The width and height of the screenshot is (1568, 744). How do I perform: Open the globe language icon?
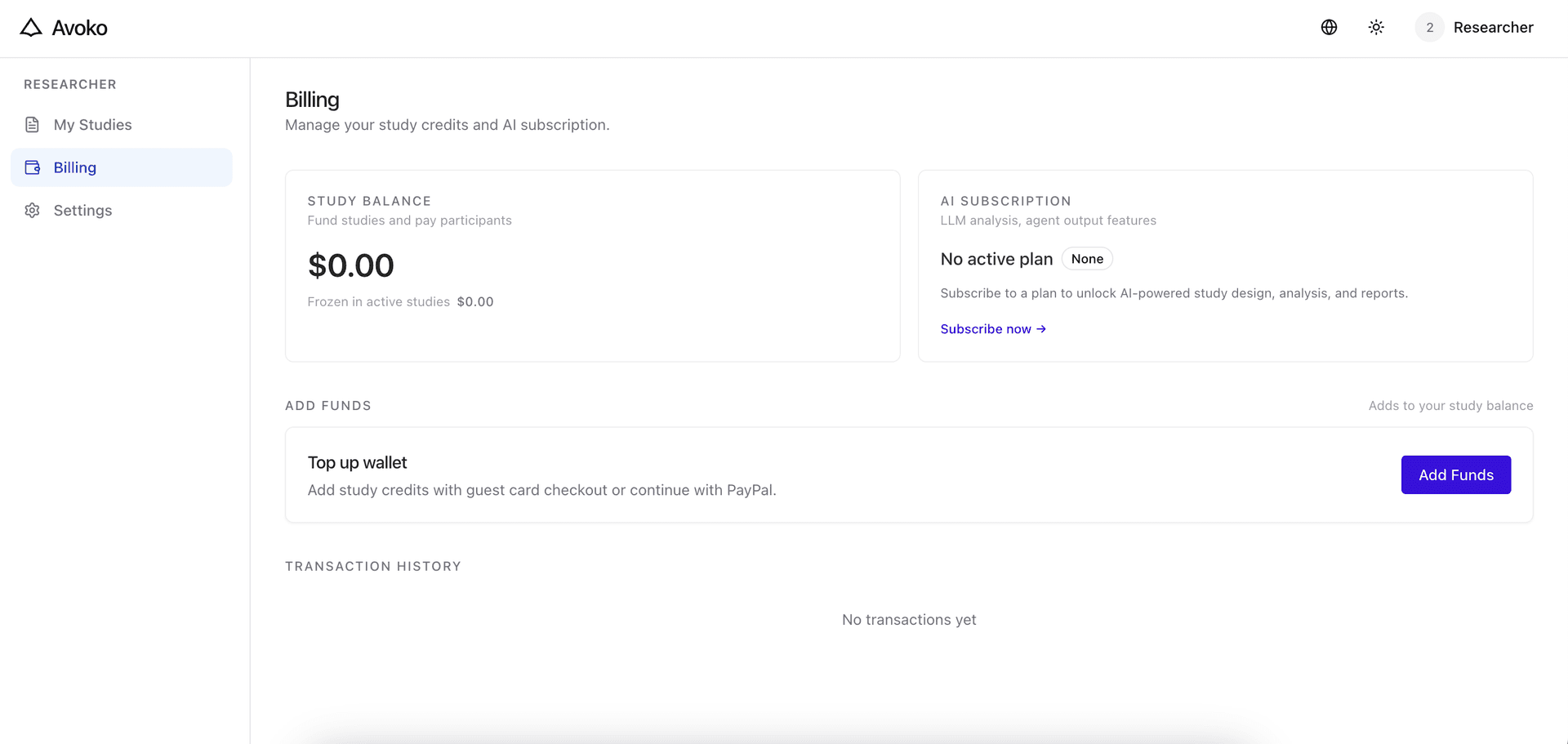[x=1329, y=27]
